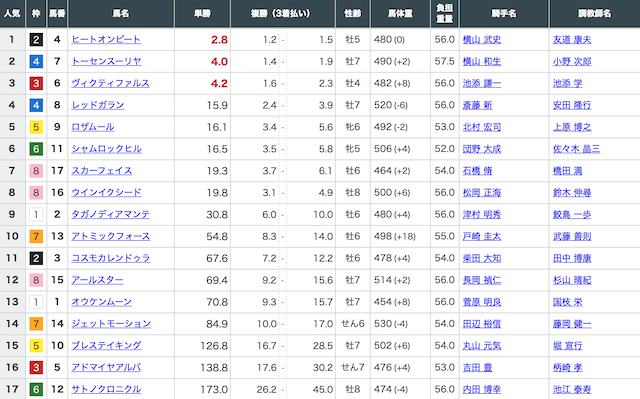Click the red win odds 4.0

pos(219,62)
